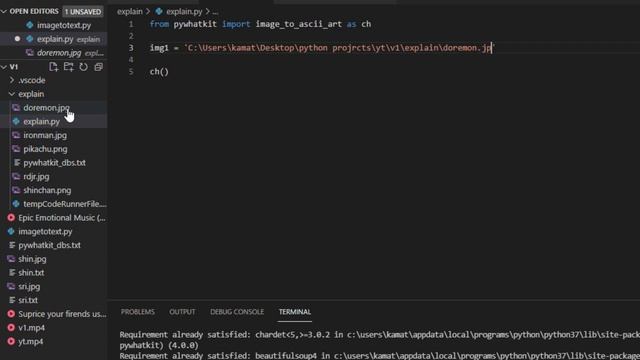
Task: Click the breadcrumb ellipsis after explain.py
Action: click(x=215, y=11)
